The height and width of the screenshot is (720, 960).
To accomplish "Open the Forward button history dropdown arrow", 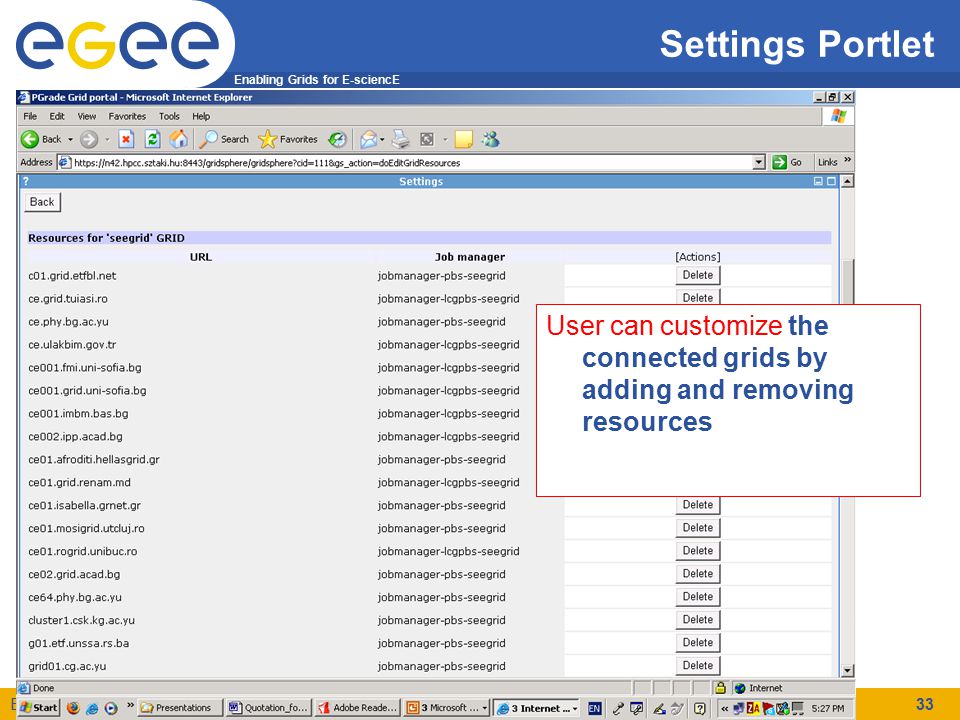I will (x=107, y=140).
